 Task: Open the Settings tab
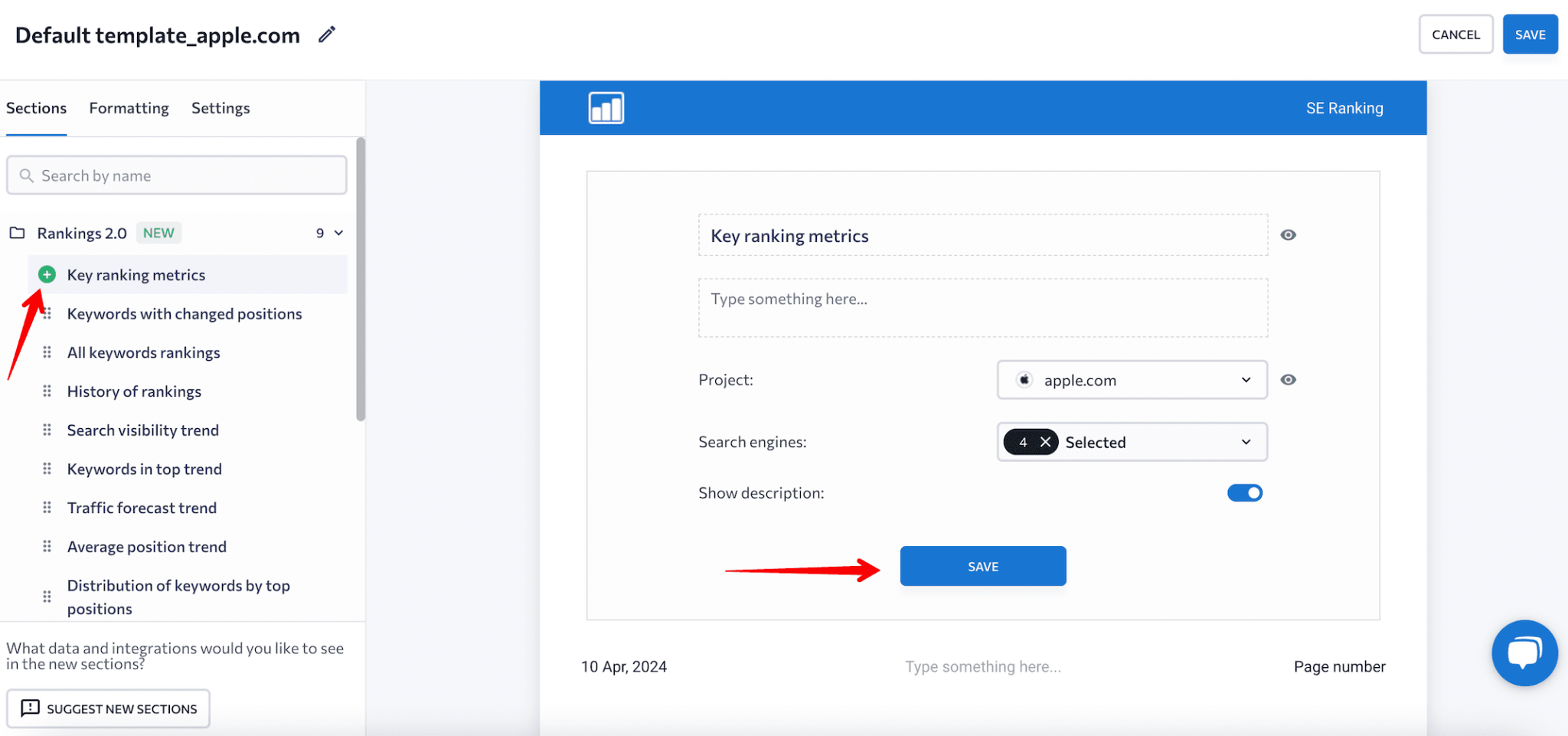(220, 108)
